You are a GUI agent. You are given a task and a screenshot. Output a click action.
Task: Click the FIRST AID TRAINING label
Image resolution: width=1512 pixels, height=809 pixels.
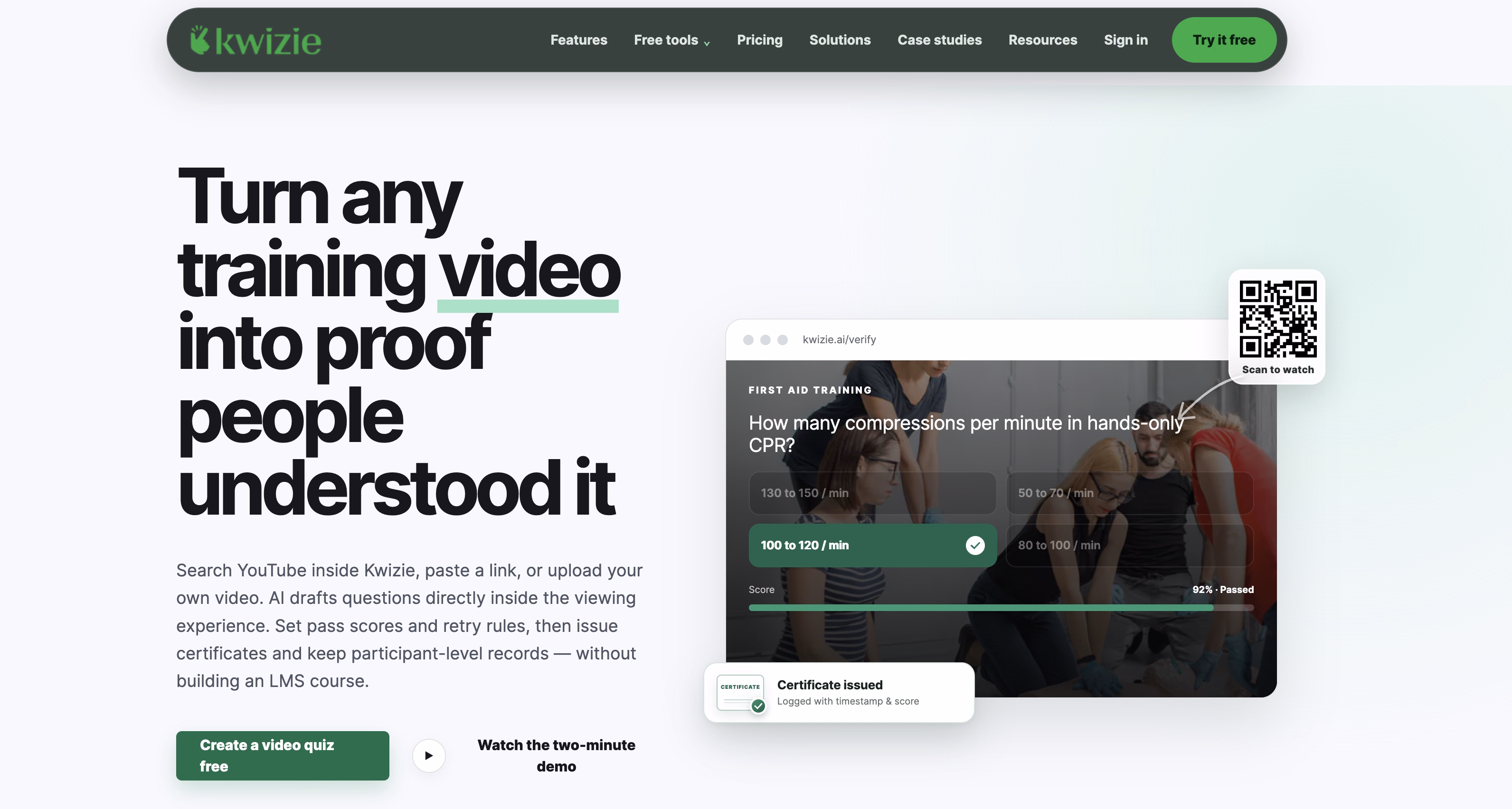810,390
